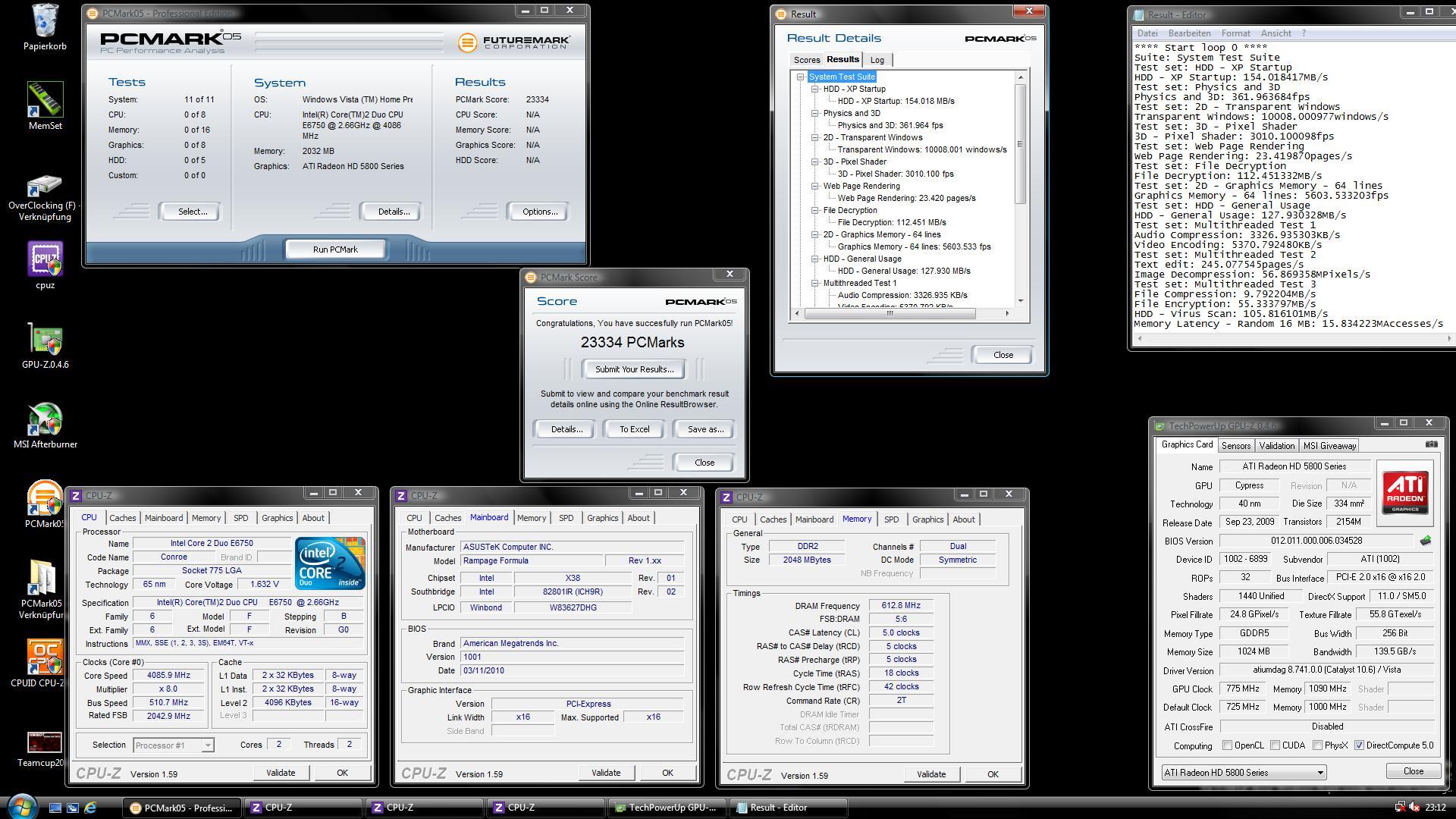Click the network tray icon

[1400, 807]
